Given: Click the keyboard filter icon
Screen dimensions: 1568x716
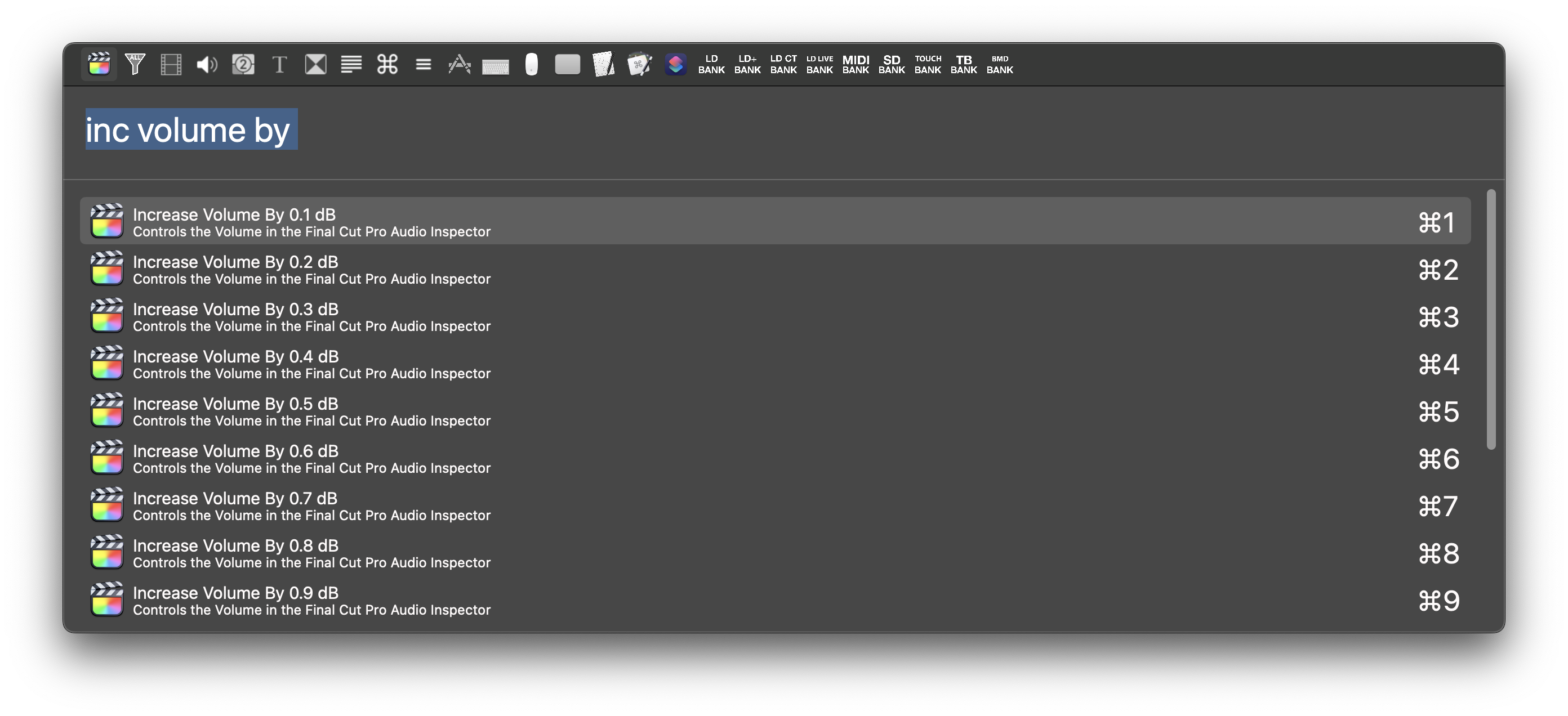Looking at the screenshot, I should point(496,66).
